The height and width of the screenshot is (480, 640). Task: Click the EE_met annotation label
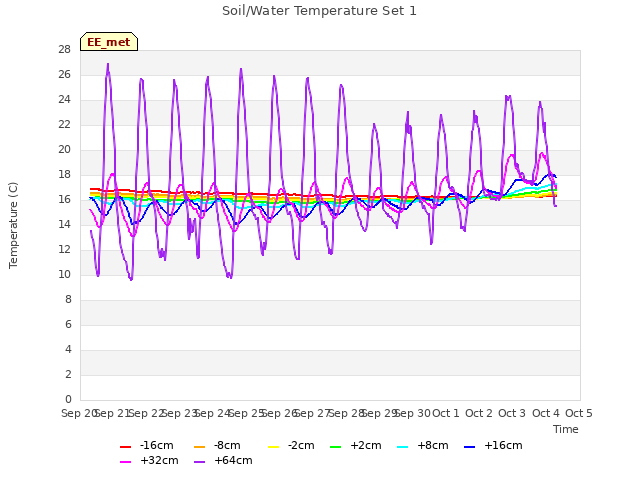coord(109,42)
